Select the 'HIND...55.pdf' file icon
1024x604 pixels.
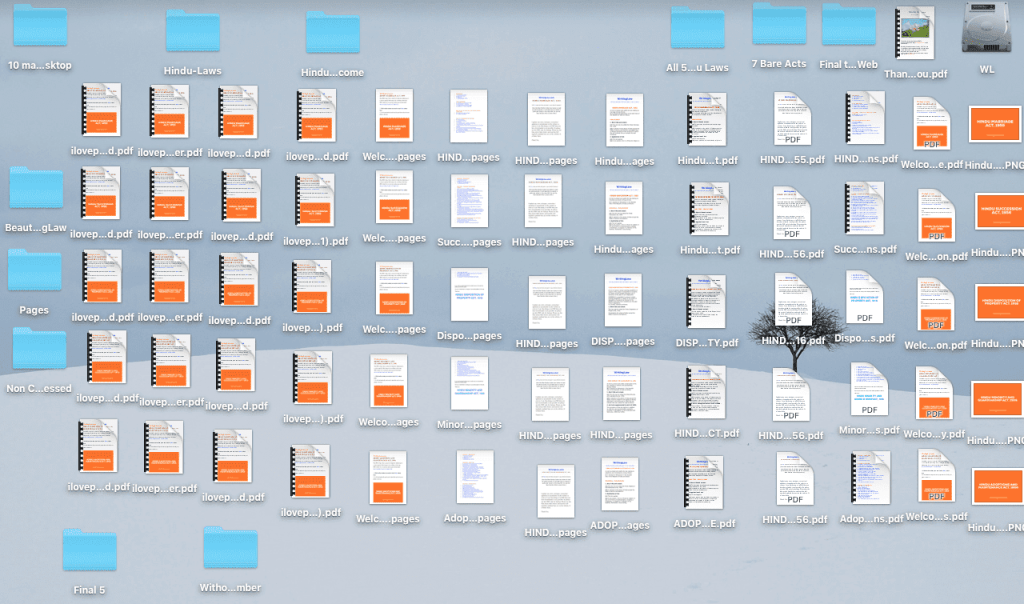(792, 118)
